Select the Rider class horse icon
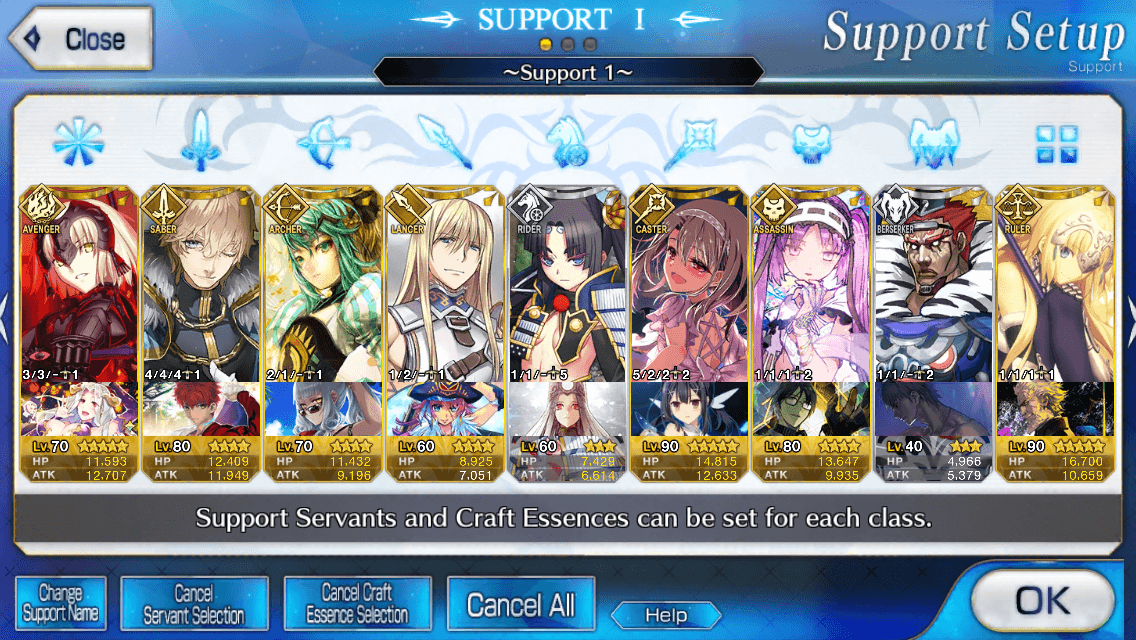The width and height of the screenshot is (1136, 640). point(568,141)
